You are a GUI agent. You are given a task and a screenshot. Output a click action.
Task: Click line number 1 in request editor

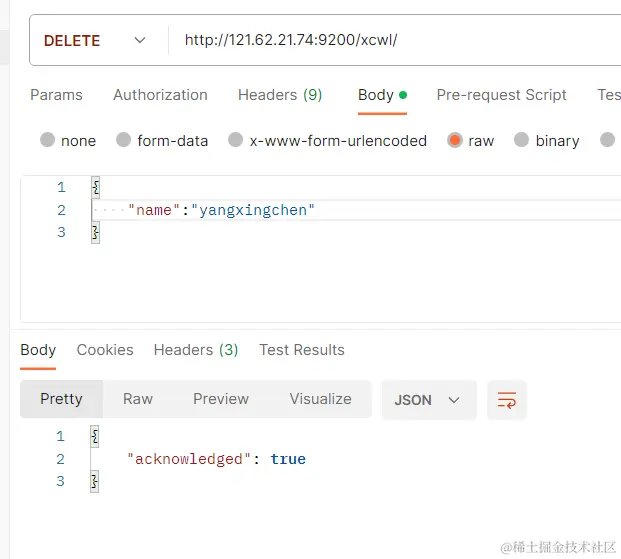point(61,187)
